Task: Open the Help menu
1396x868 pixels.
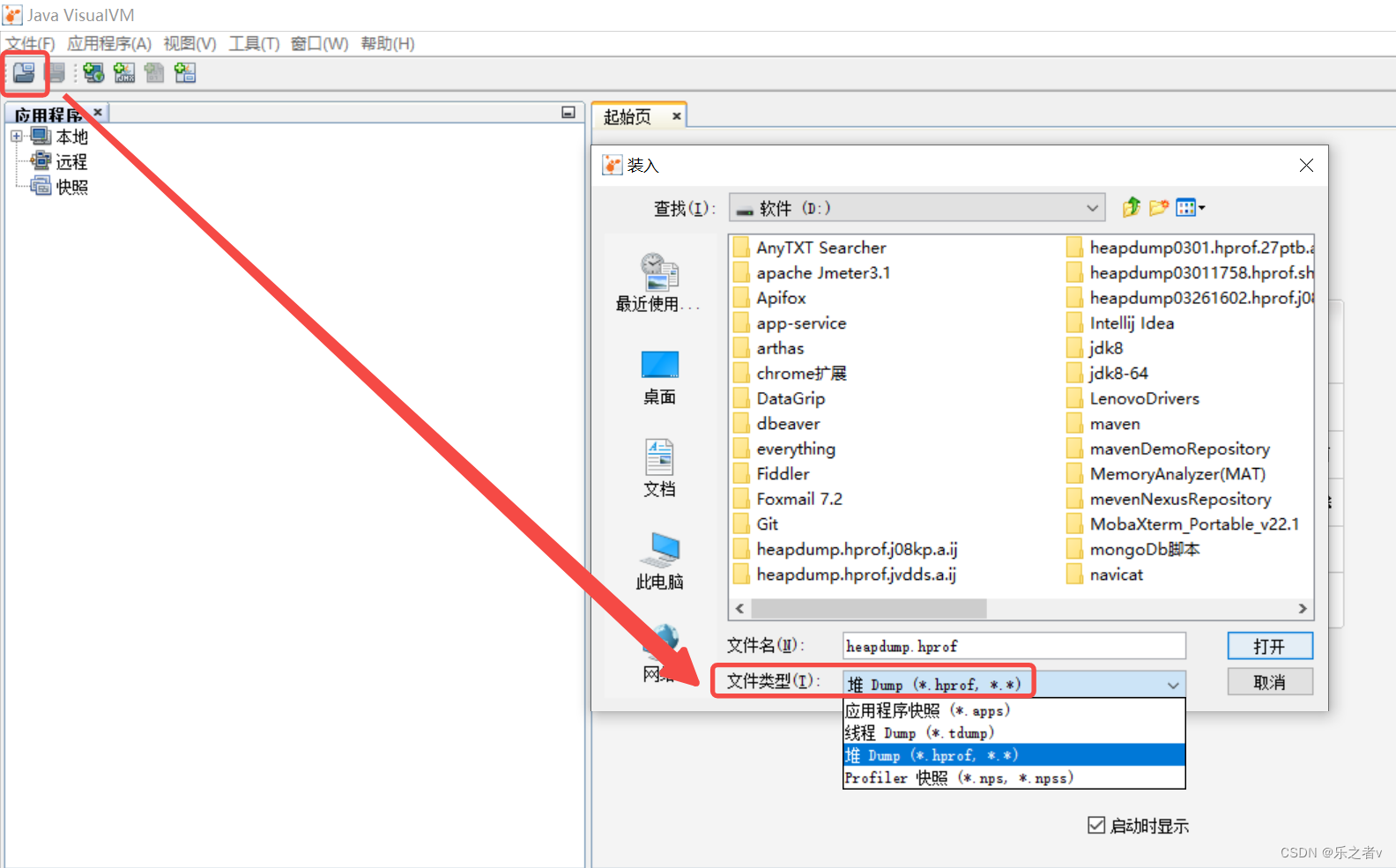Action: click(388, 43)
